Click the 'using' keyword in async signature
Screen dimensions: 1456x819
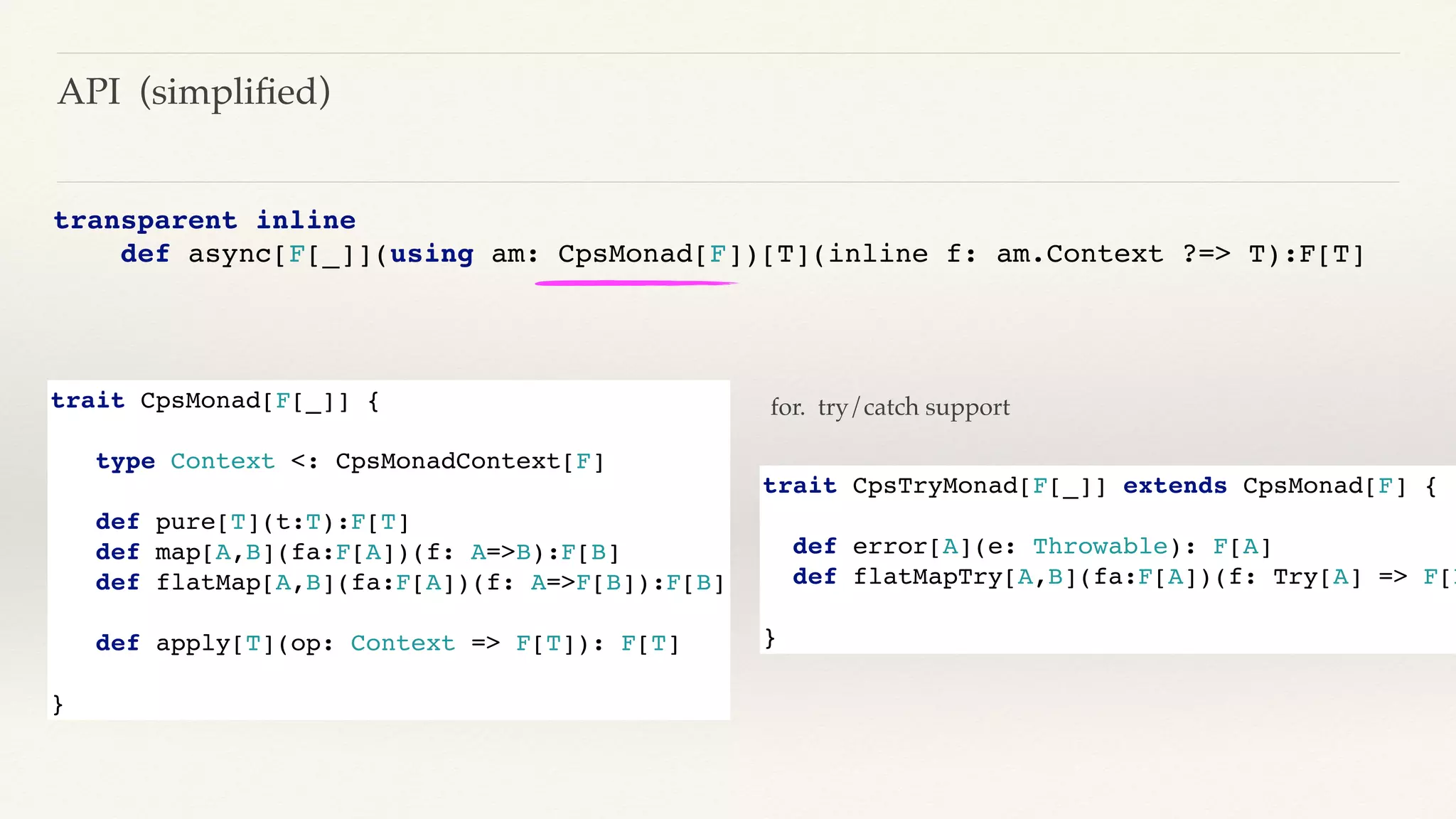coord(432,254)
